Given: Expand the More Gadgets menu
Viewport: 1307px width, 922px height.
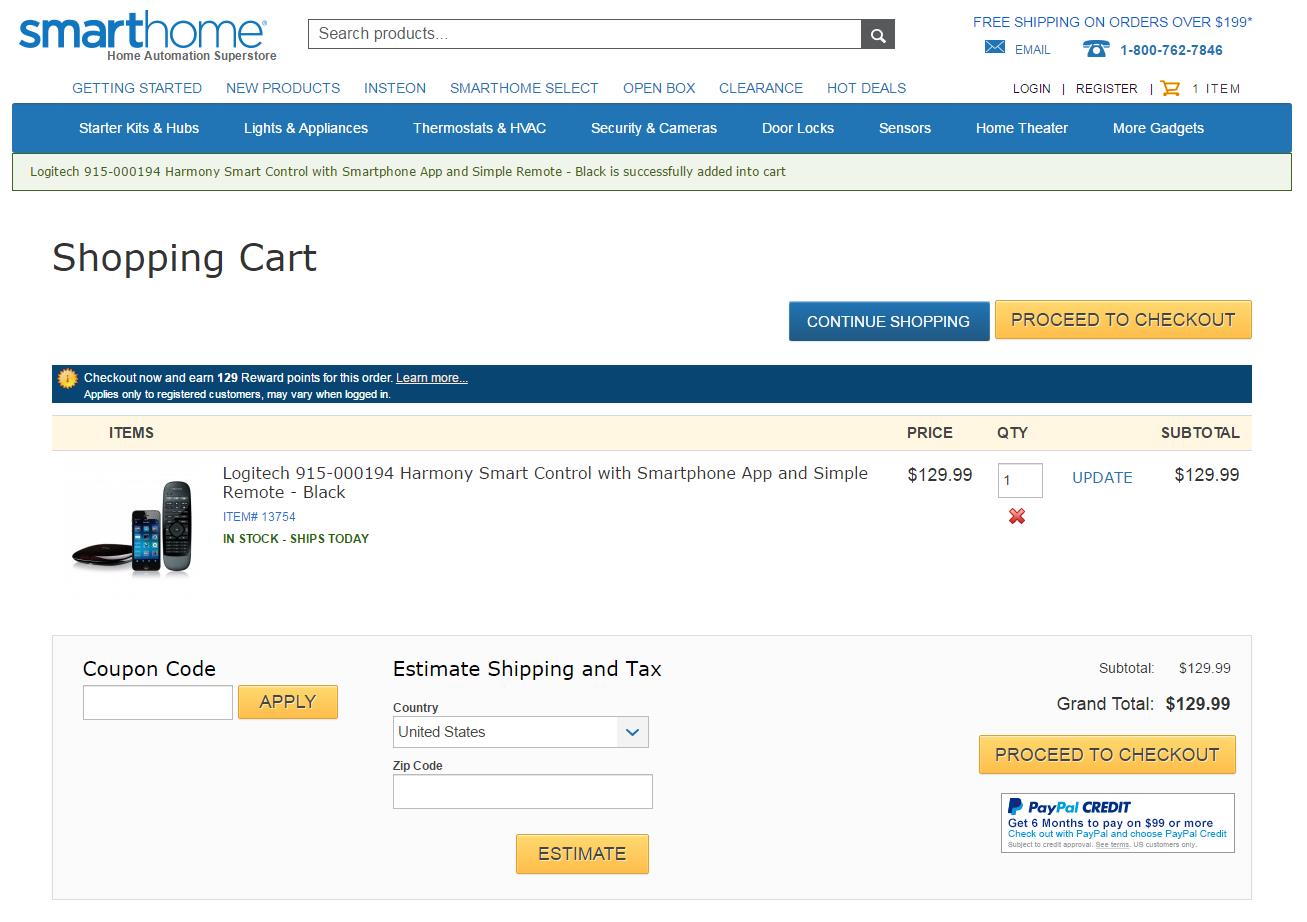Looking at the screenshot, I should pos(1157,128).
